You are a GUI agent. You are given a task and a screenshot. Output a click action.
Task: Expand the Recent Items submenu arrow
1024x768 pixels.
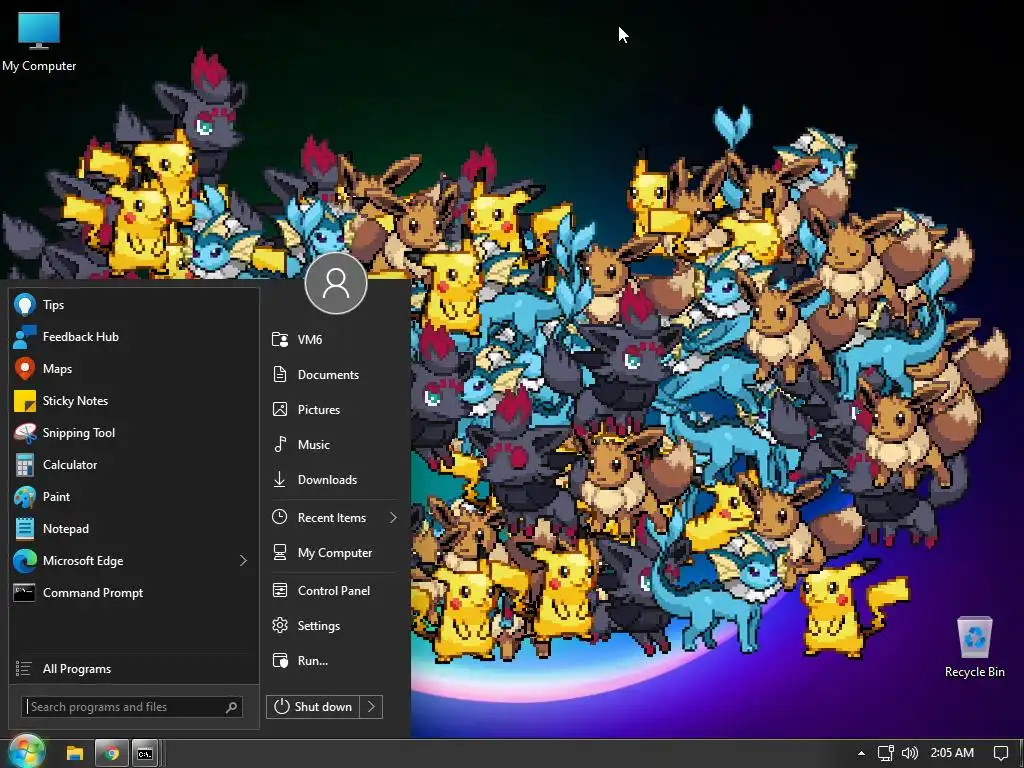click(393, 517)
